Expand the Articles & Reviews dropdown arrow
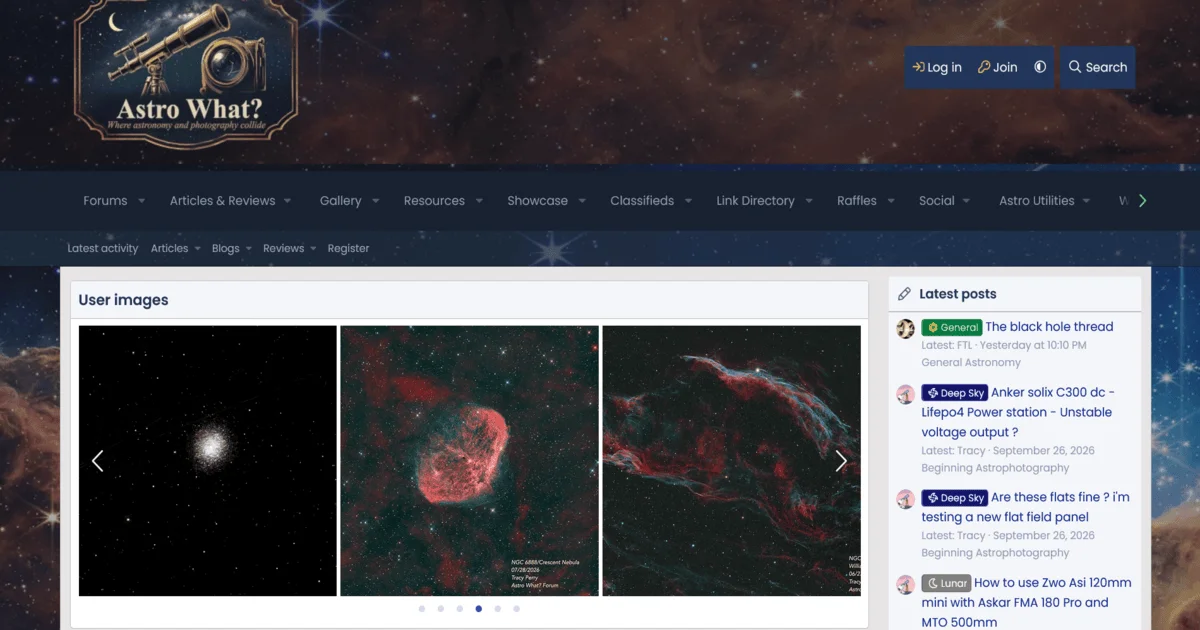1200x630 pixels. coord(288,201)
